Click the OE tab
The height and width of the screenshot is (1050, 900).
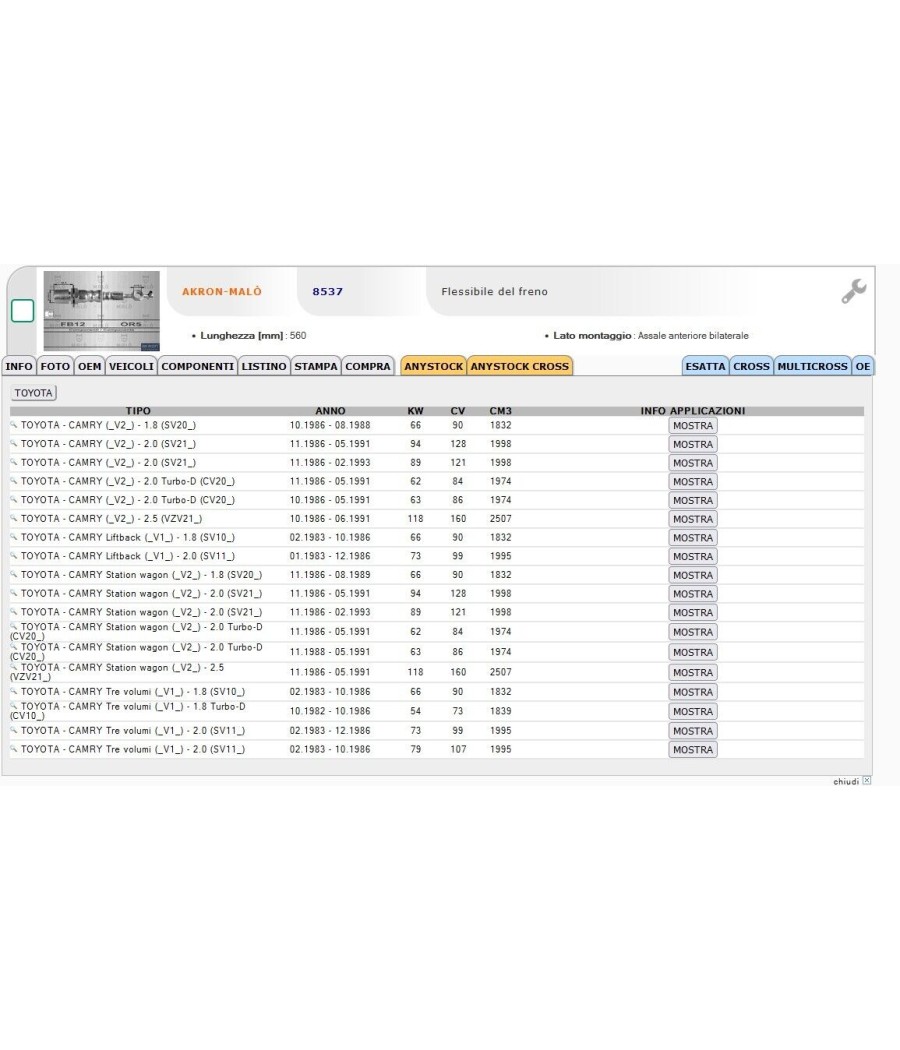pos(862,366)
